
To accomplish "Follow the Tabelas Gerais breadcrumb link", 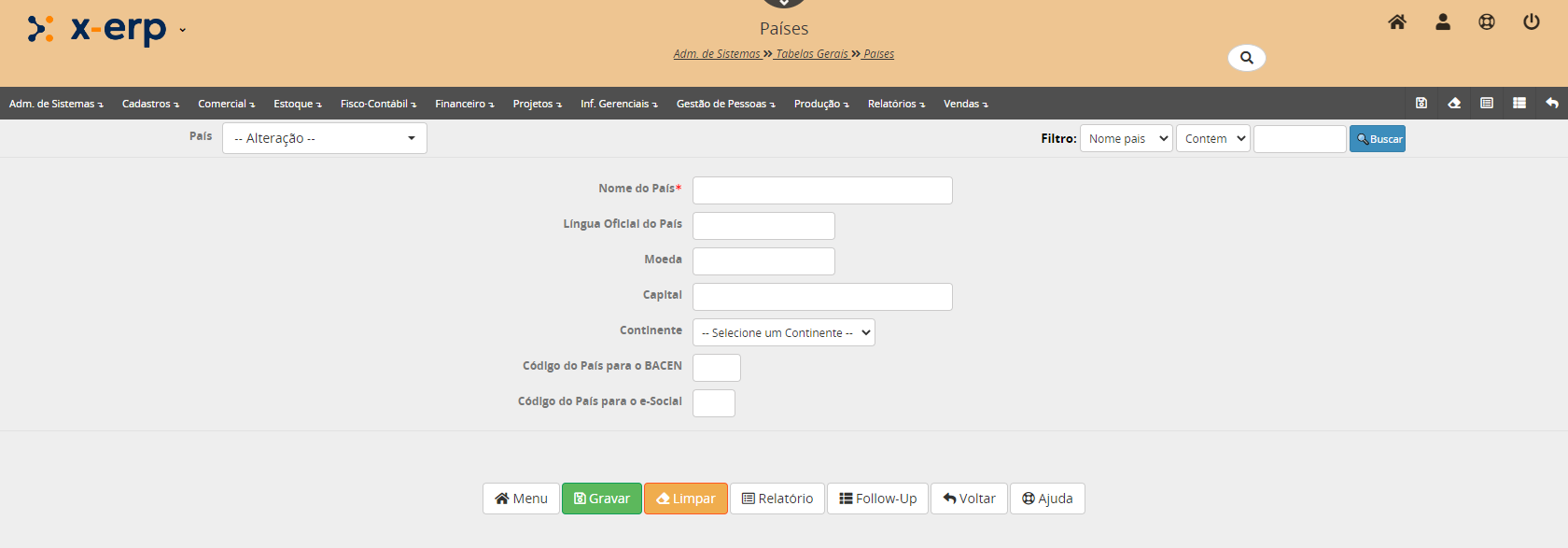I will click(811, 54).
